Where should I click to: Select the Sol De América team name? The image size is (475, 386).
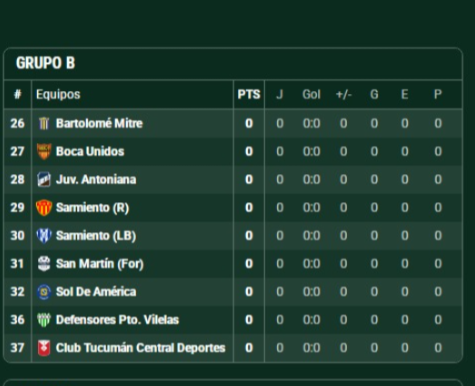pyautogui.click(x=96, y=292)
